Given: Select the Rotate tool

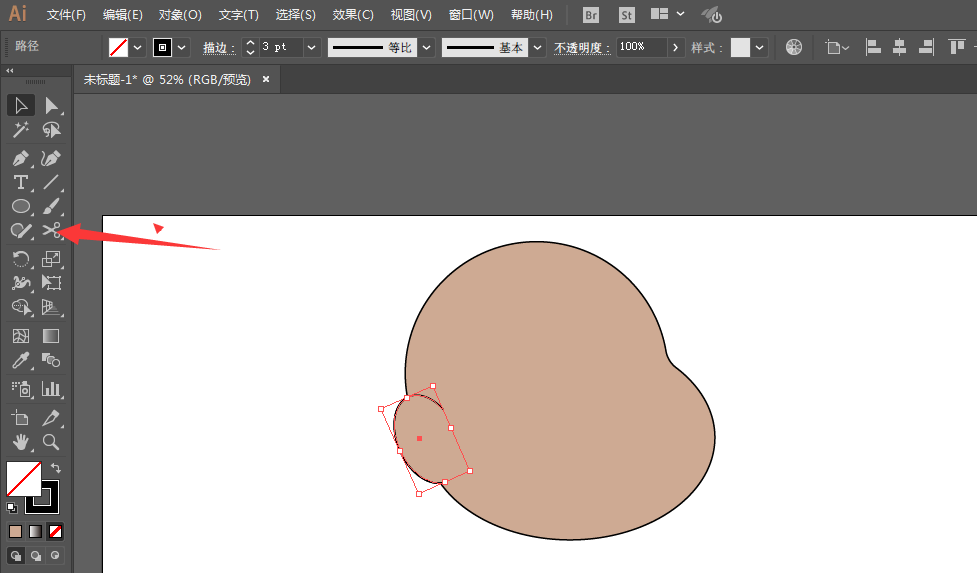Looking at the screenshot, I should (20, 259).
